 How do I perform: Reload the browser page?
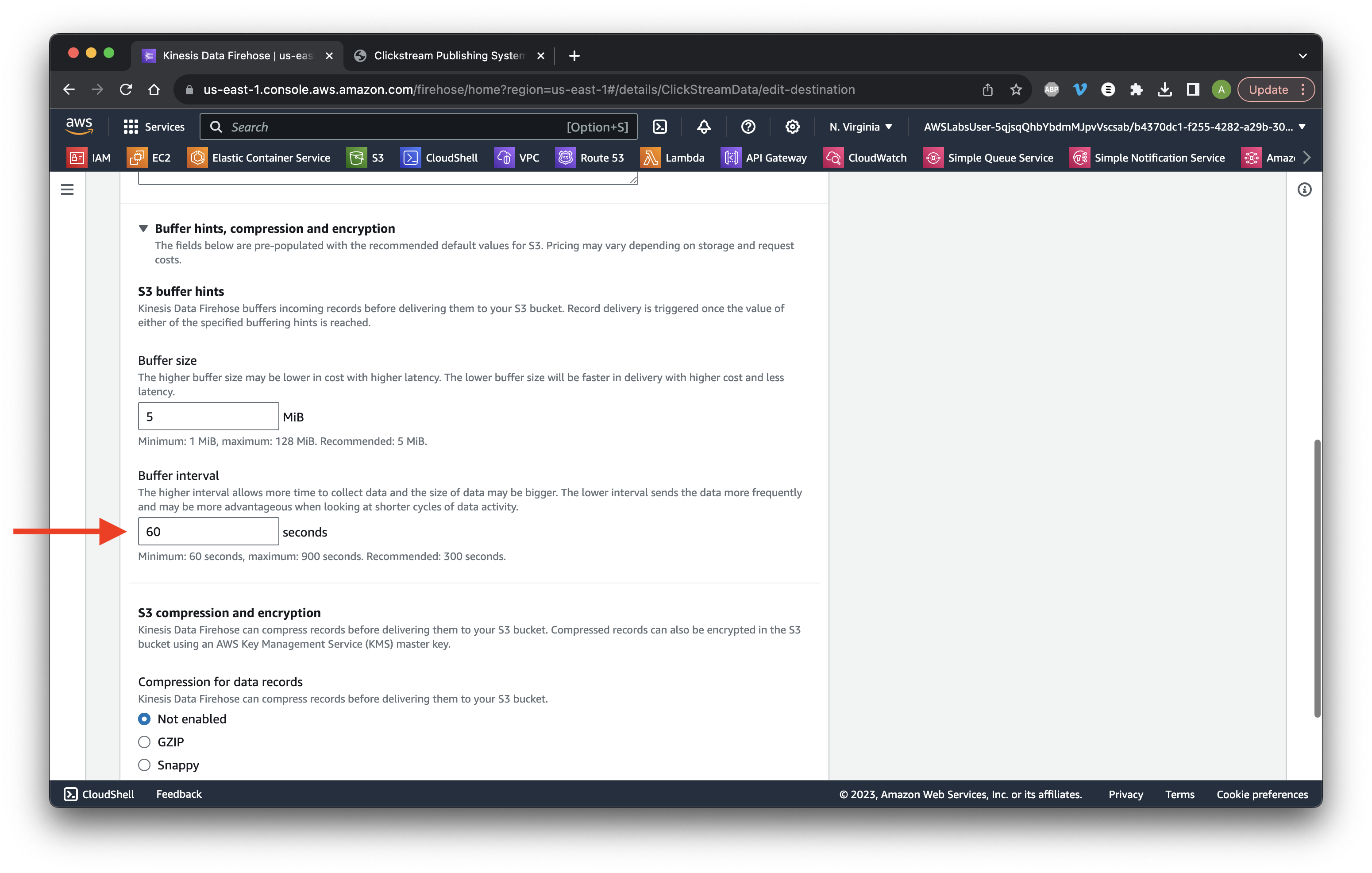click(126, 89)
